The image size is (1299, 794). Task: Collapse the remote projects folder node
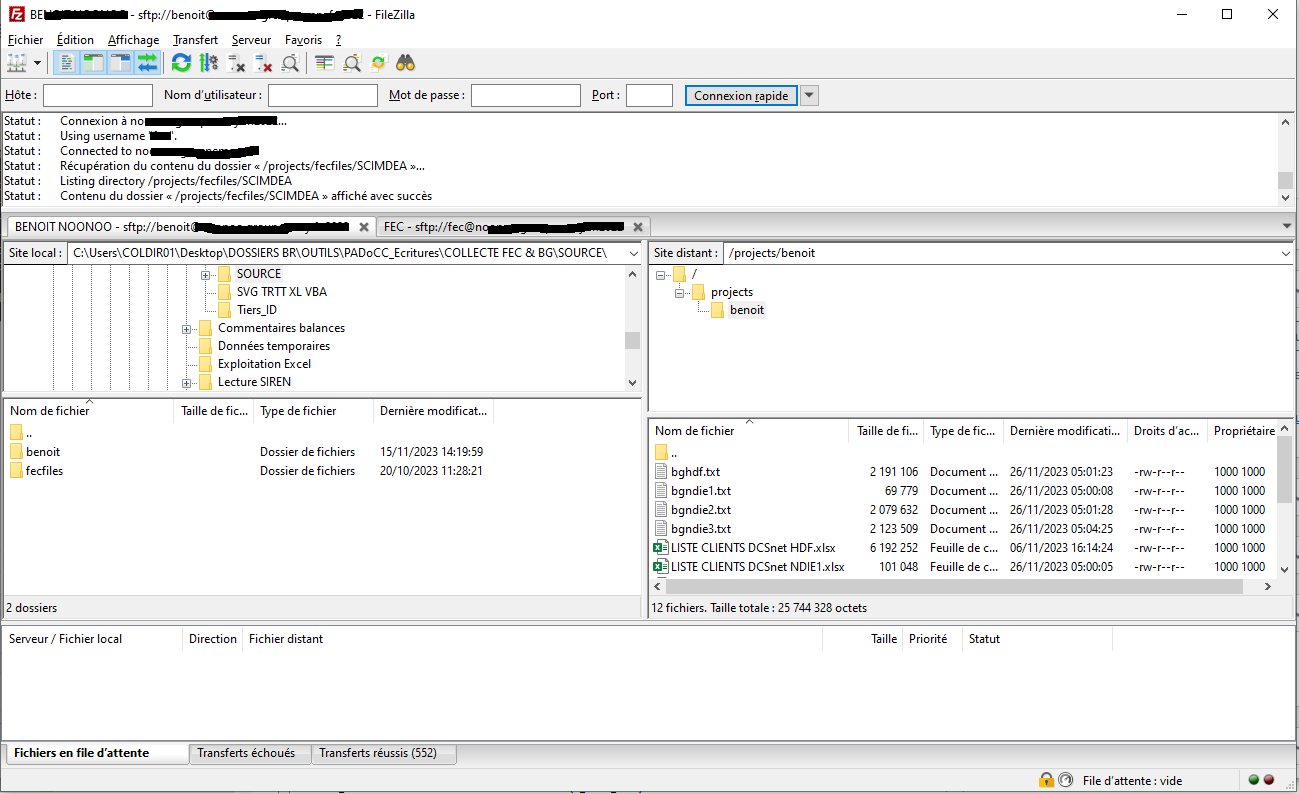pyautogui.click(x=680, y=292)
